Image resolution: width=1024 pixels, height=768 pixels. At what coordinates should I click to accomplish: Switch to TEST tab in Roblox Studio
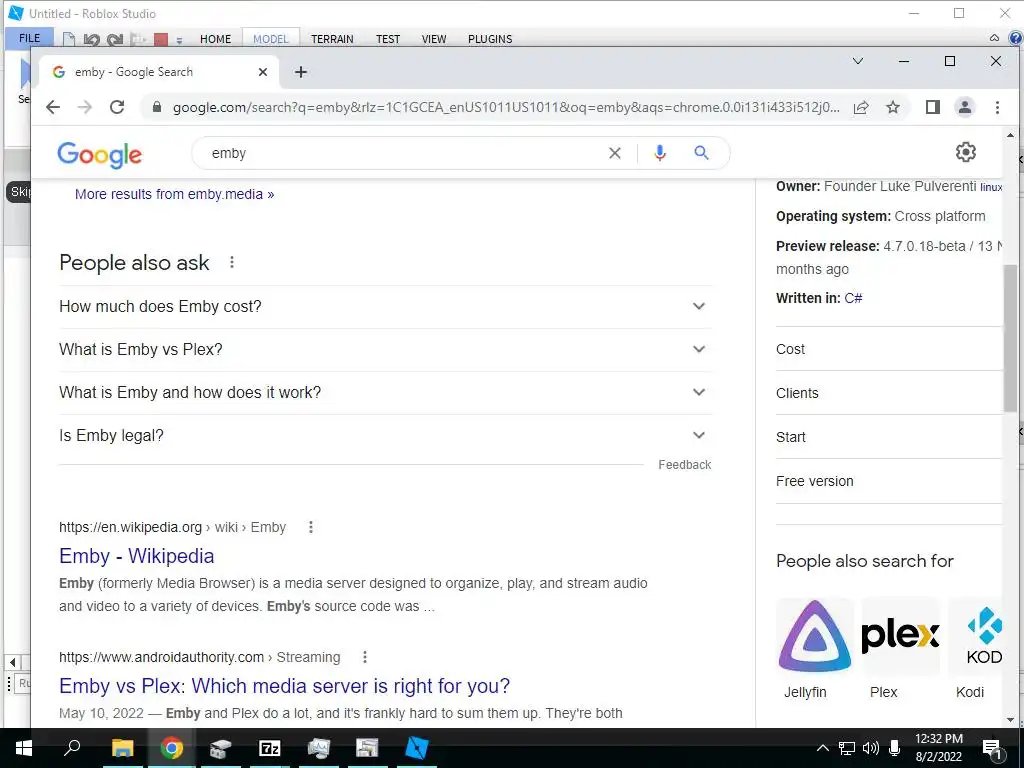(x=388, y=39)
